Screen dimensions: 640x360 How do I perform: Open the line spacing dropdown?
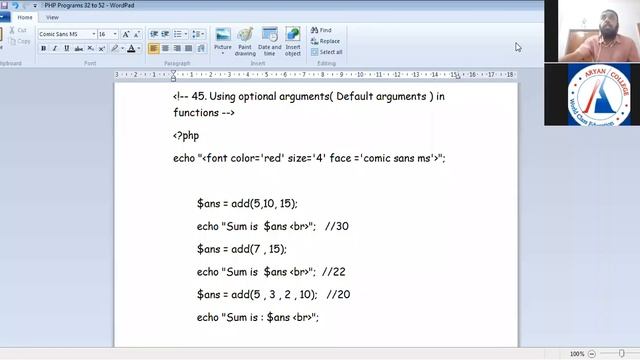click(198, 34)
